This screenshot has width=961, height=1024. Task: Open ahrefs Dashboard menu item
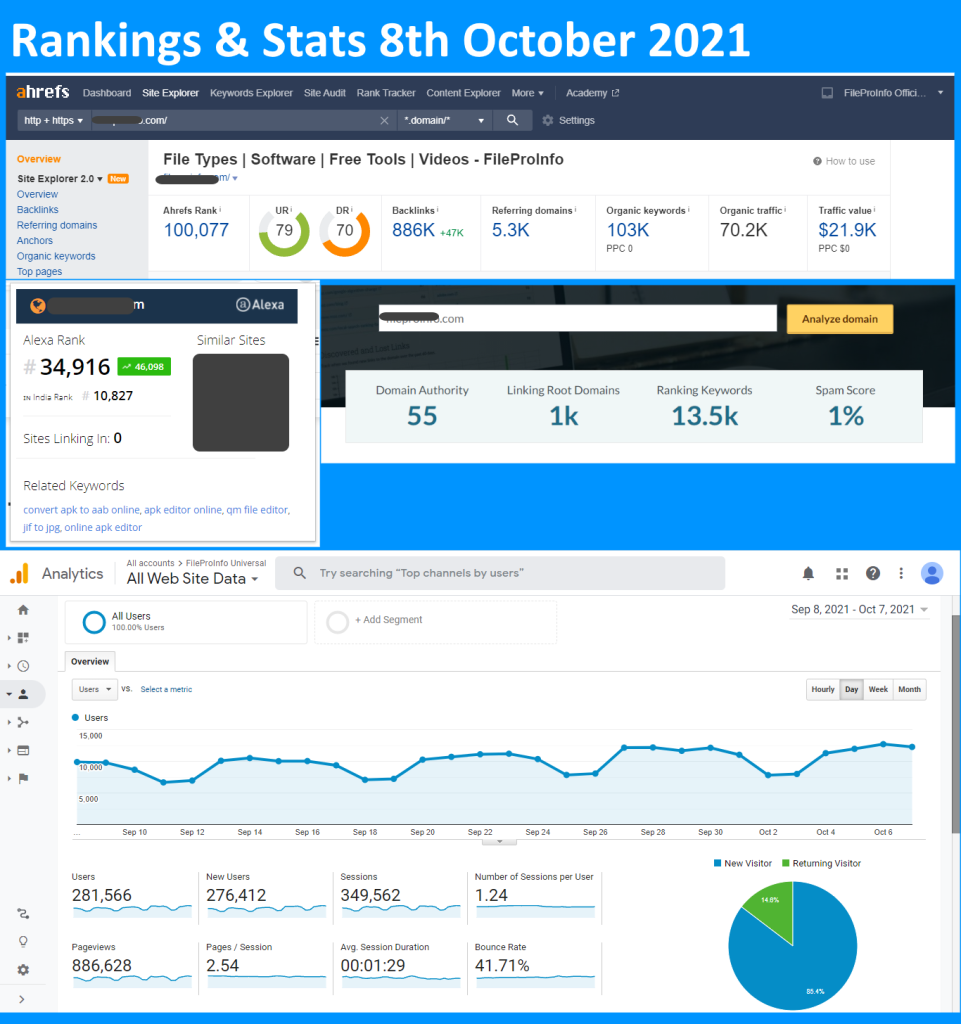click(107, 93)
